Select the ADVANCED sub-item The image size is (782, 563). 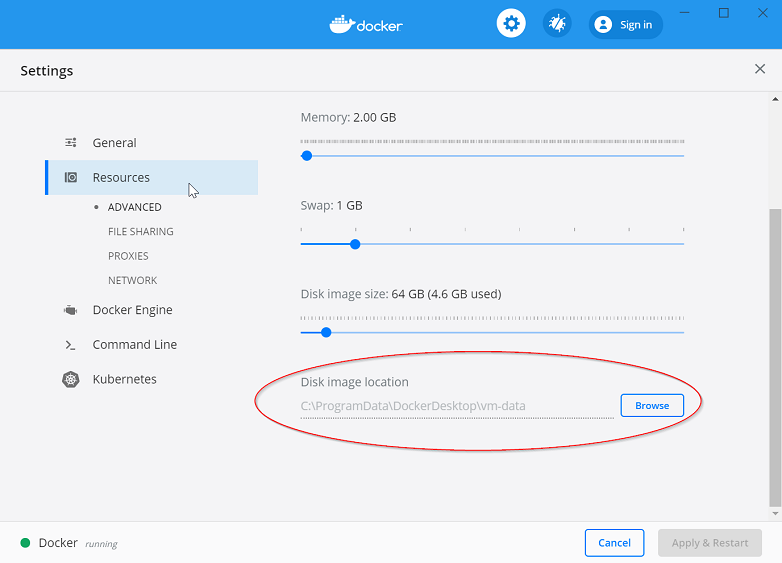(135, 207)
